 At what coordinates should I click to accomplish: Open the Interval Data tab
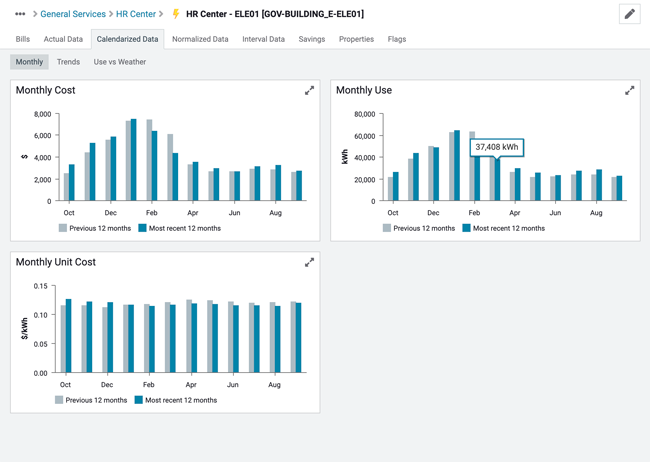coord(263,39)
